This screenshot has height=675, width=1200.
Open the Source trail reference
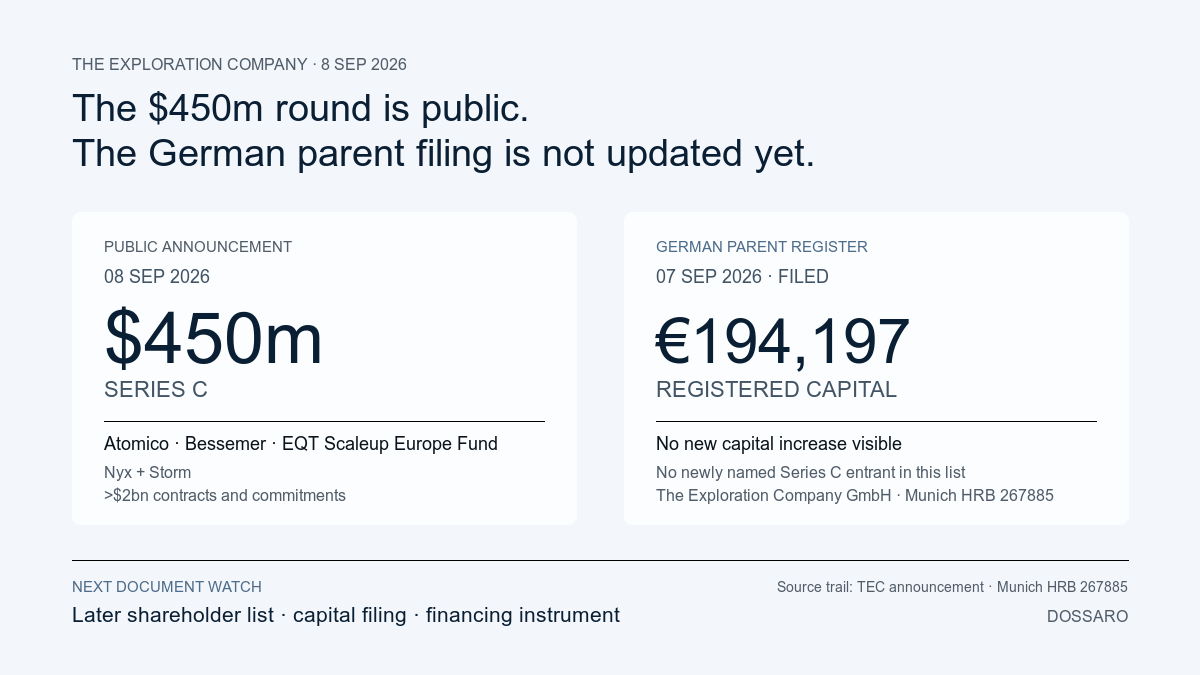click(x=952, y=587)
